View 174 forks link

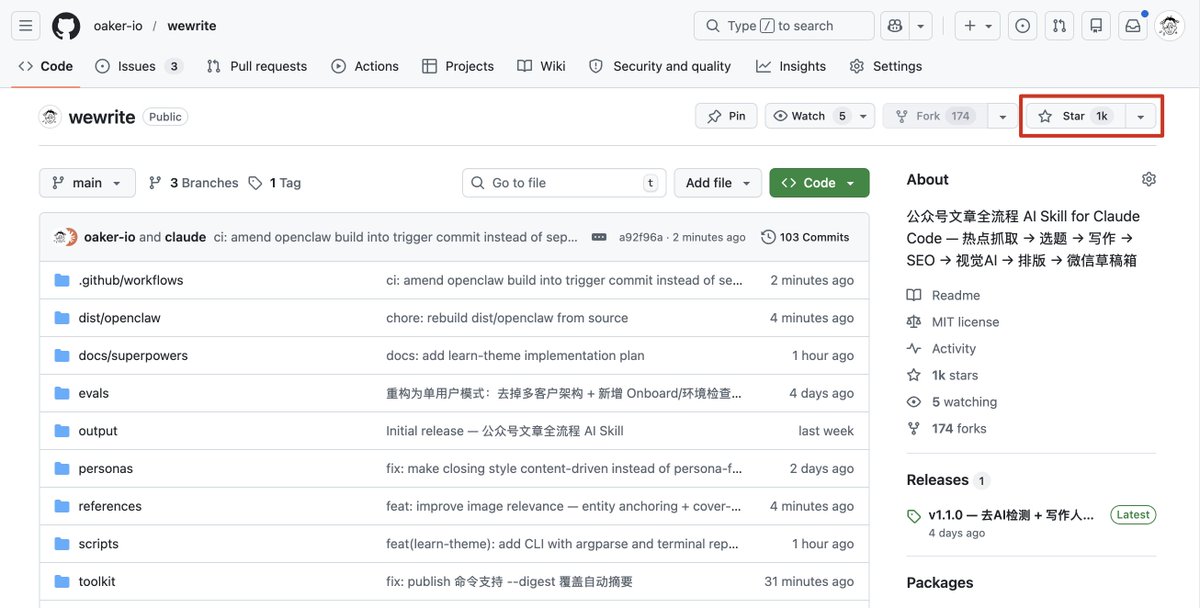click(947, 428)
